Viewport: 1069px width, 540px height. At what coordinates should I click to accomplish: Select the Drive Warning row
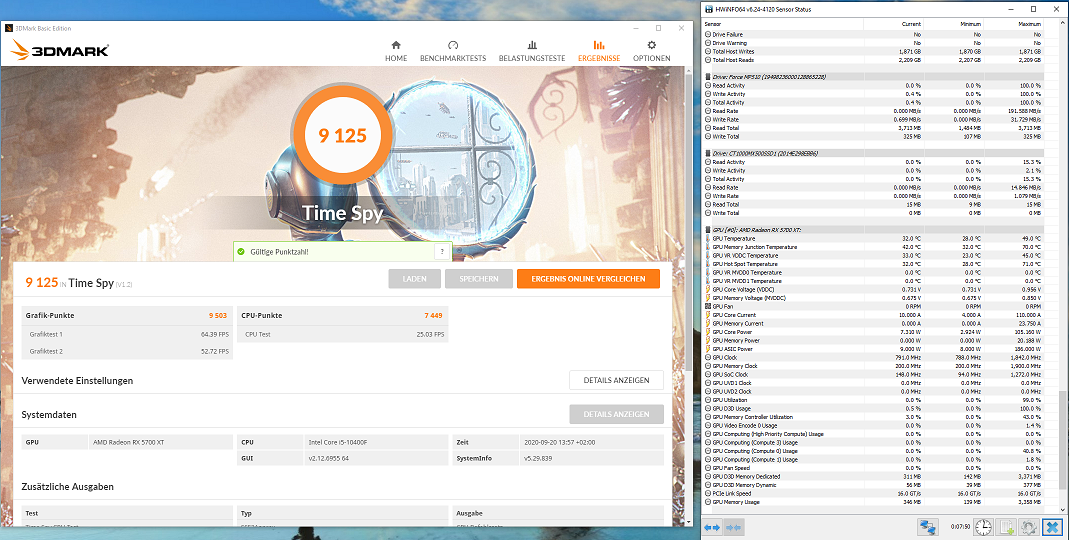click(x=873, y=43)
